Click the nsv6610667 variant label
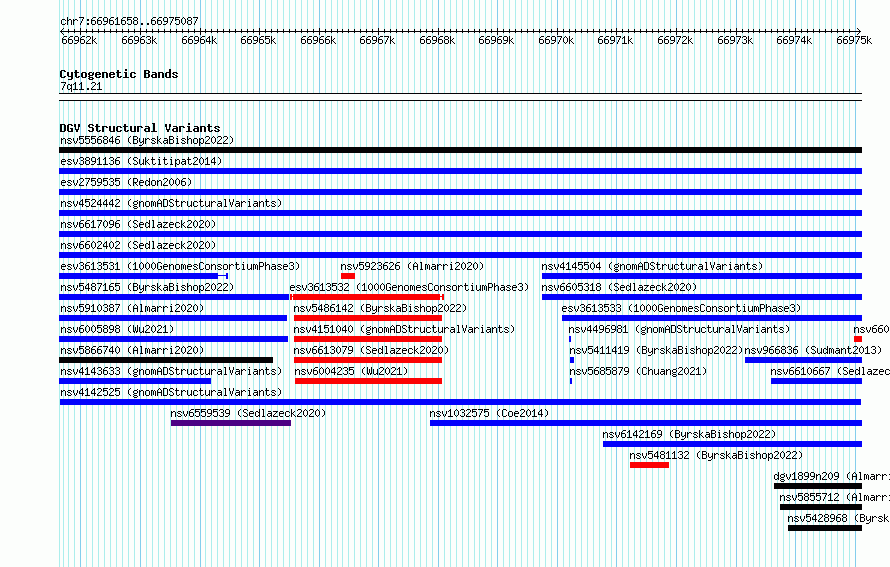The width and height of the screenshot is (890, 567). 830,371
